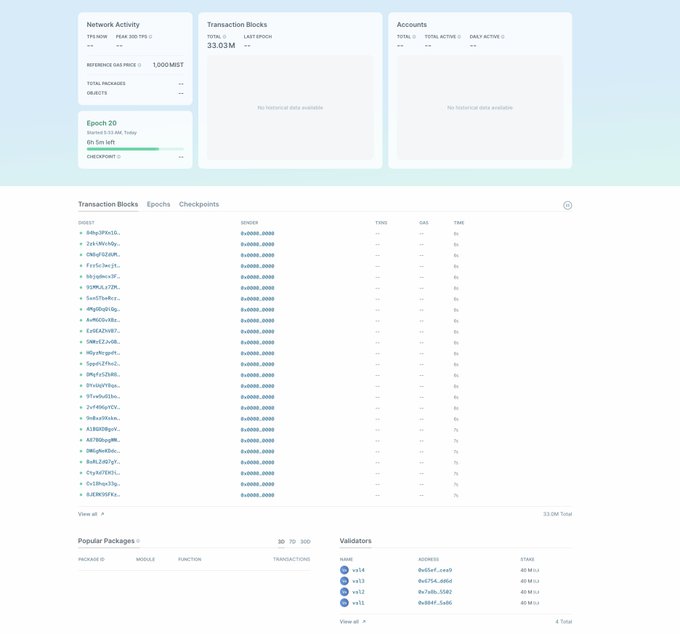
Task: Open transaction digest 2vf49GpYCV..
Action: [x=103, y=408]
